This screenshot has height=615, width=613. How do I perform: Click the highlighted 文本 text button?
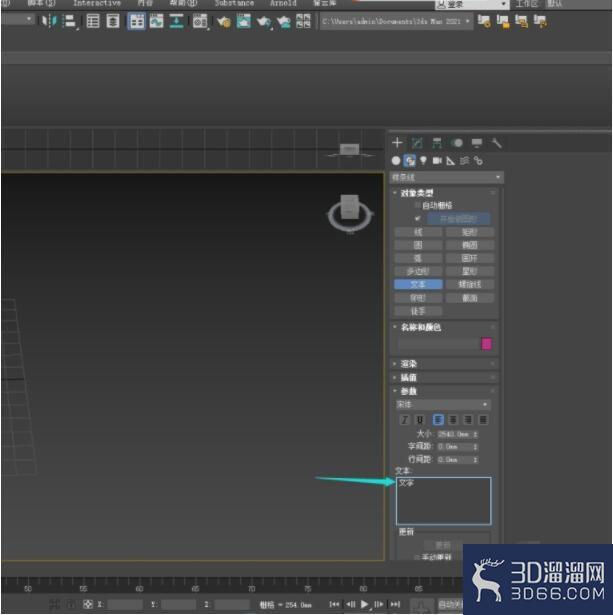tap(418, 284)
